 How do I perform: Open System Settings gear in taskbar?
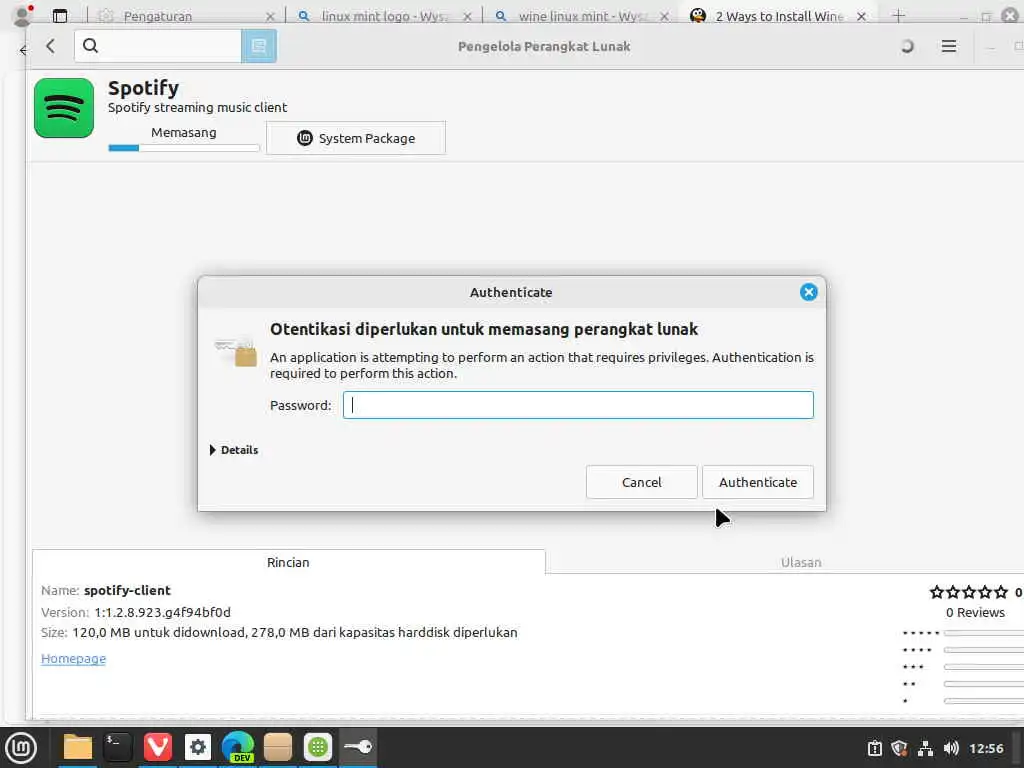[x=198, y=747]
